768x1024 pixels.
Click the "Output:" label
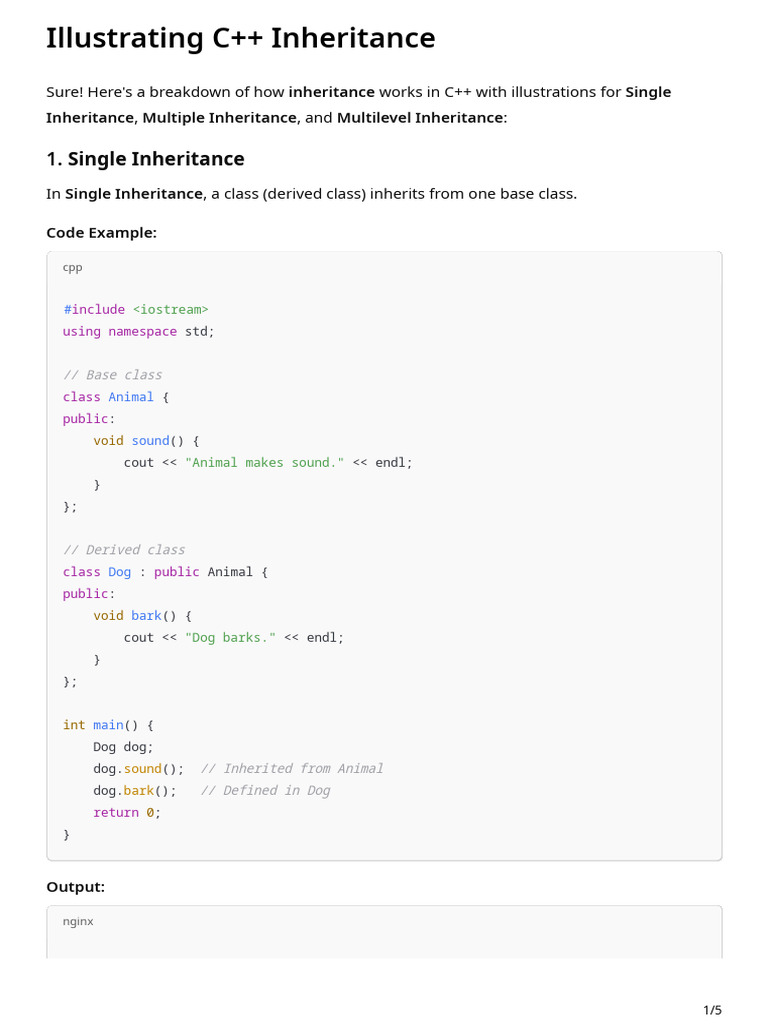pos(75,887)
